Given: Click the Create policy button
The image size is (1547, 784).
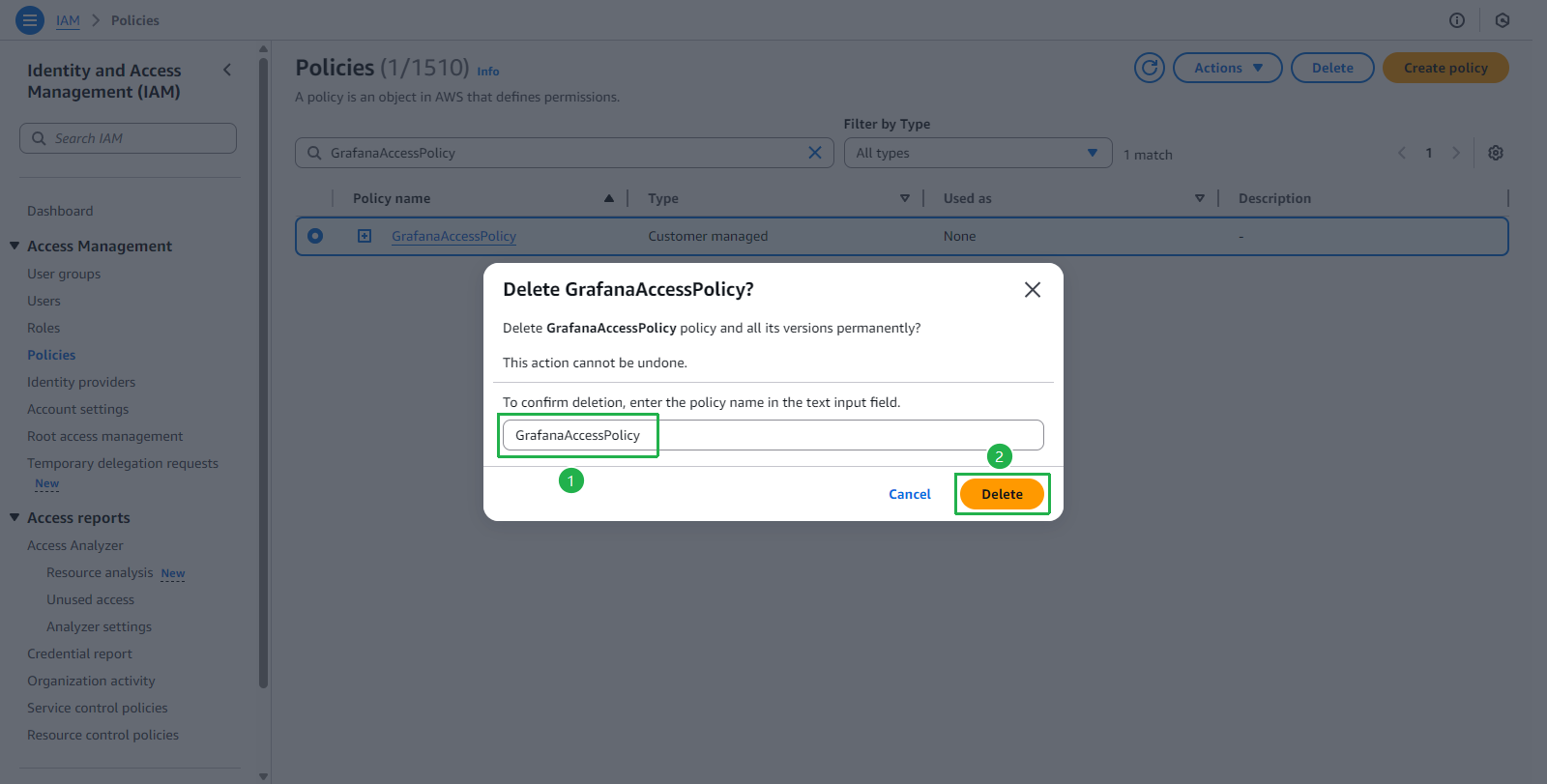Looking at the screenshot, I should (1445, 68).
